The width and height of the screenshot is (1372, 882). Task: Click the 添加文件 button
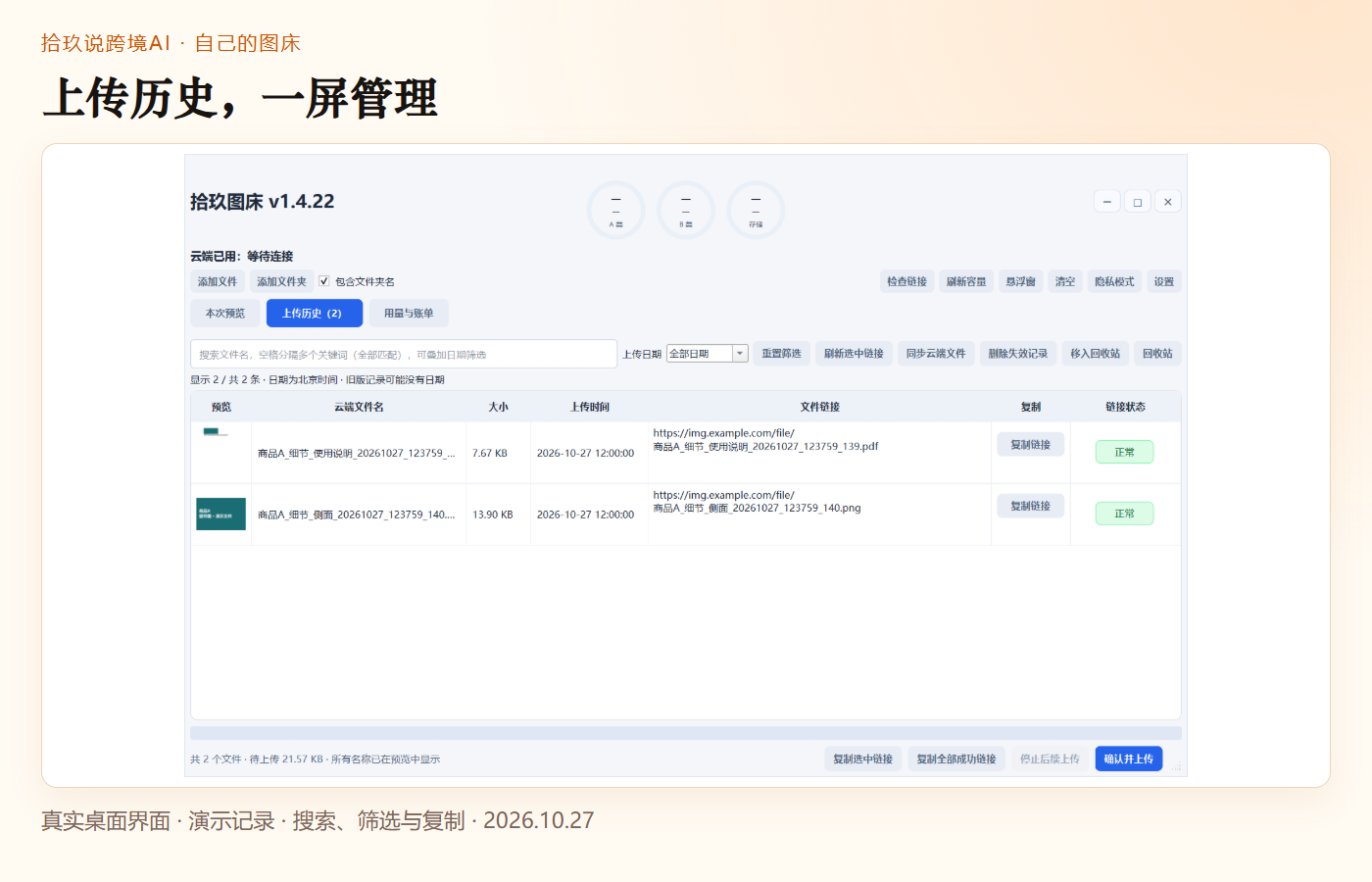pyautogui.click(x=218, y=282)
